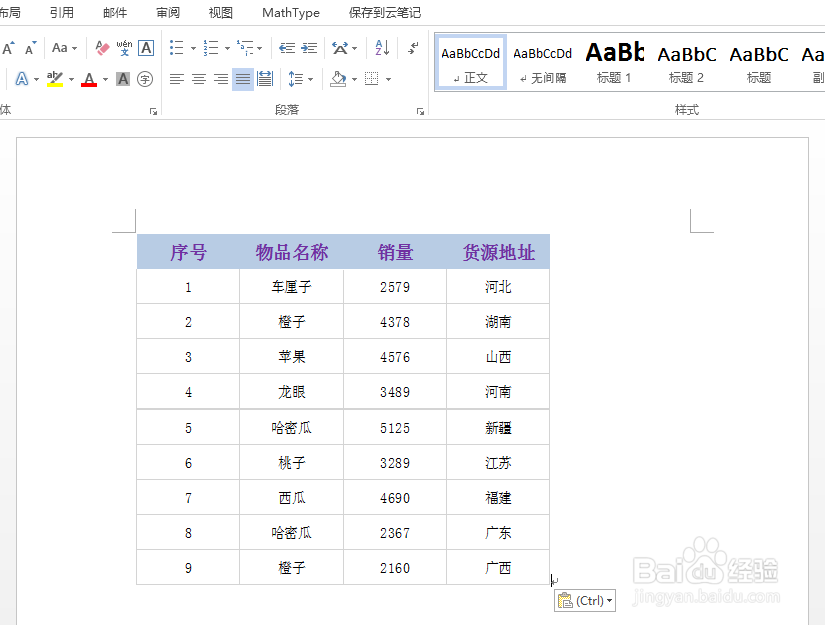Click the Sort A-Z icon
Image resolution: width=825 pixels, height=625 pixels.
(383, 48)
